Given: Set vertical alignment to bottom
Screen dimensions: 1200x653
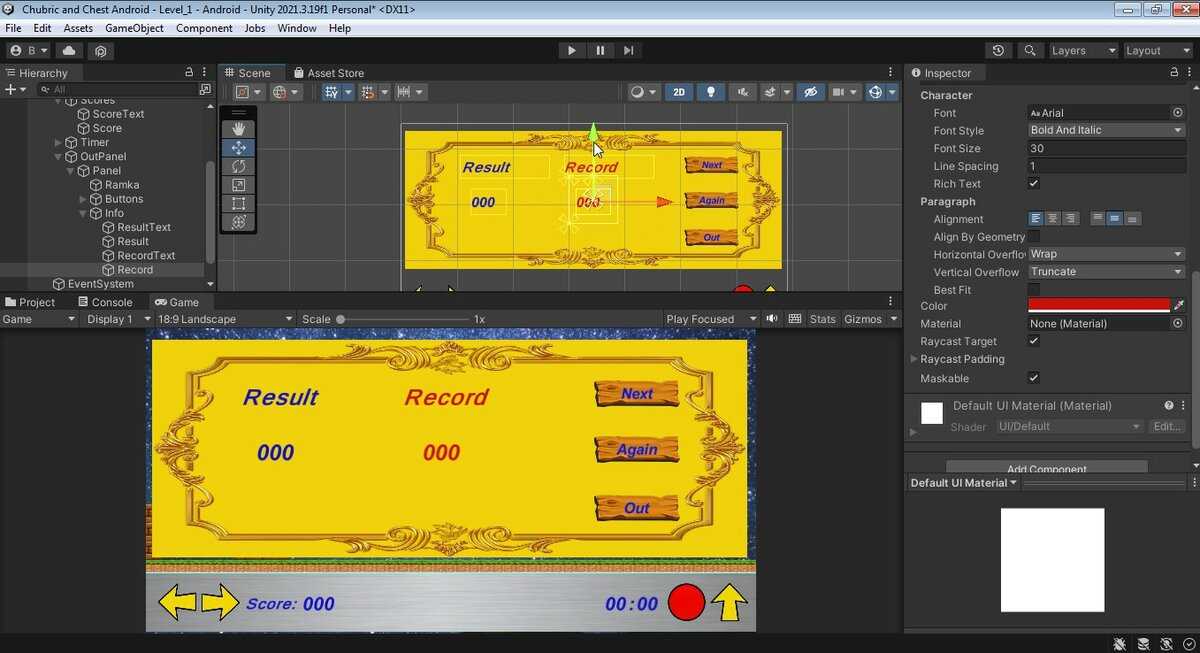Looking at the screenshot, I should [1132, 219].
